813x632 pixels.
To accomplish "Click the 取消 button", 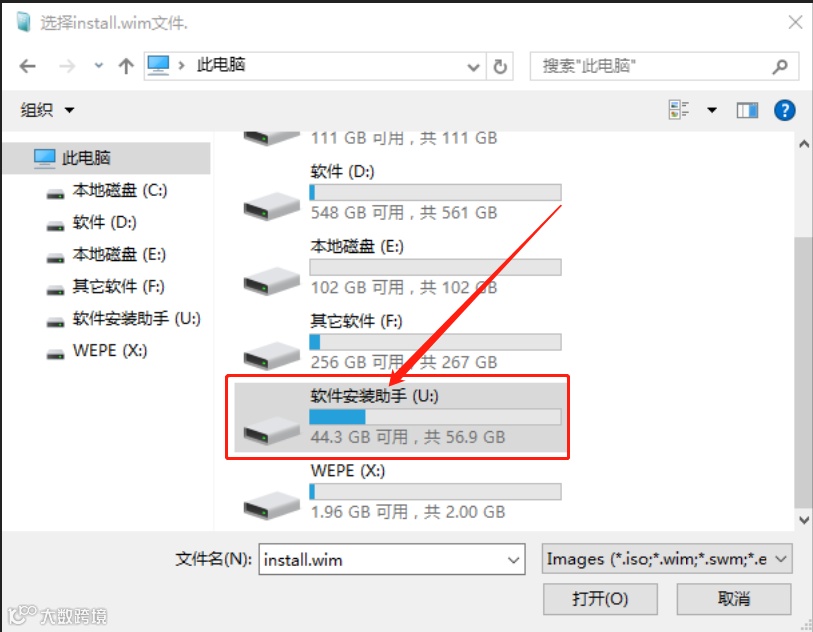I will tap(734, 599).
